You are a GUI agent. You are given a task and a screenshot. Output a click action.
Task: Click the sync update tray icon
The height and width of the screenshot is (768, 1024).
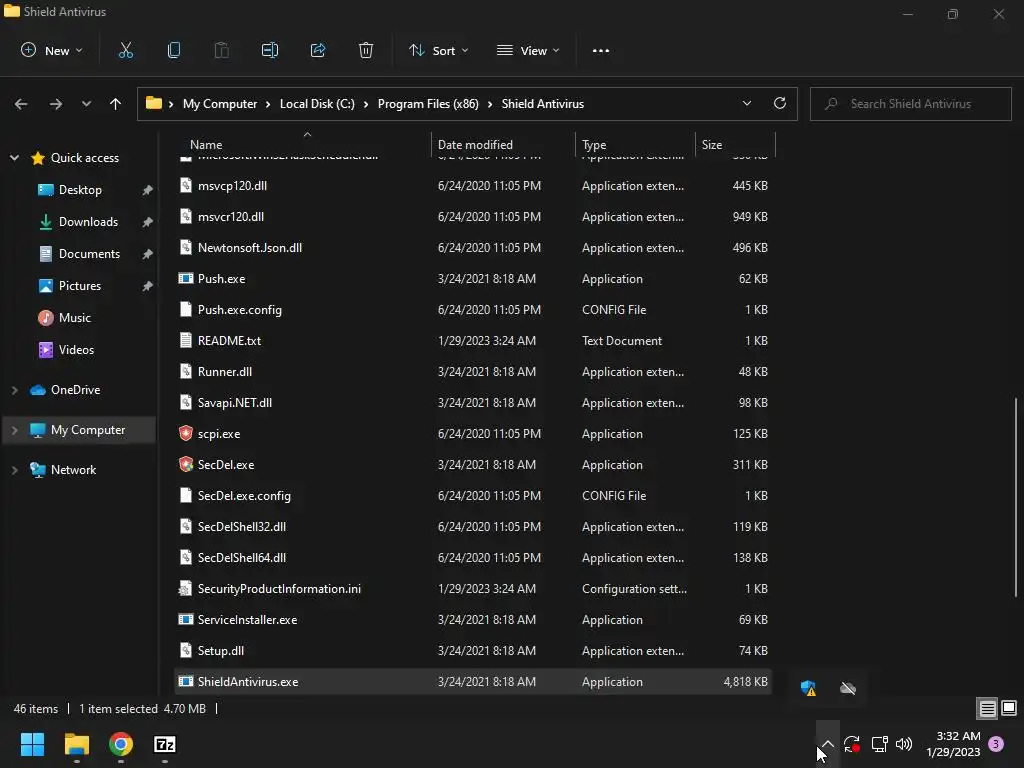[x=852, y=744]
